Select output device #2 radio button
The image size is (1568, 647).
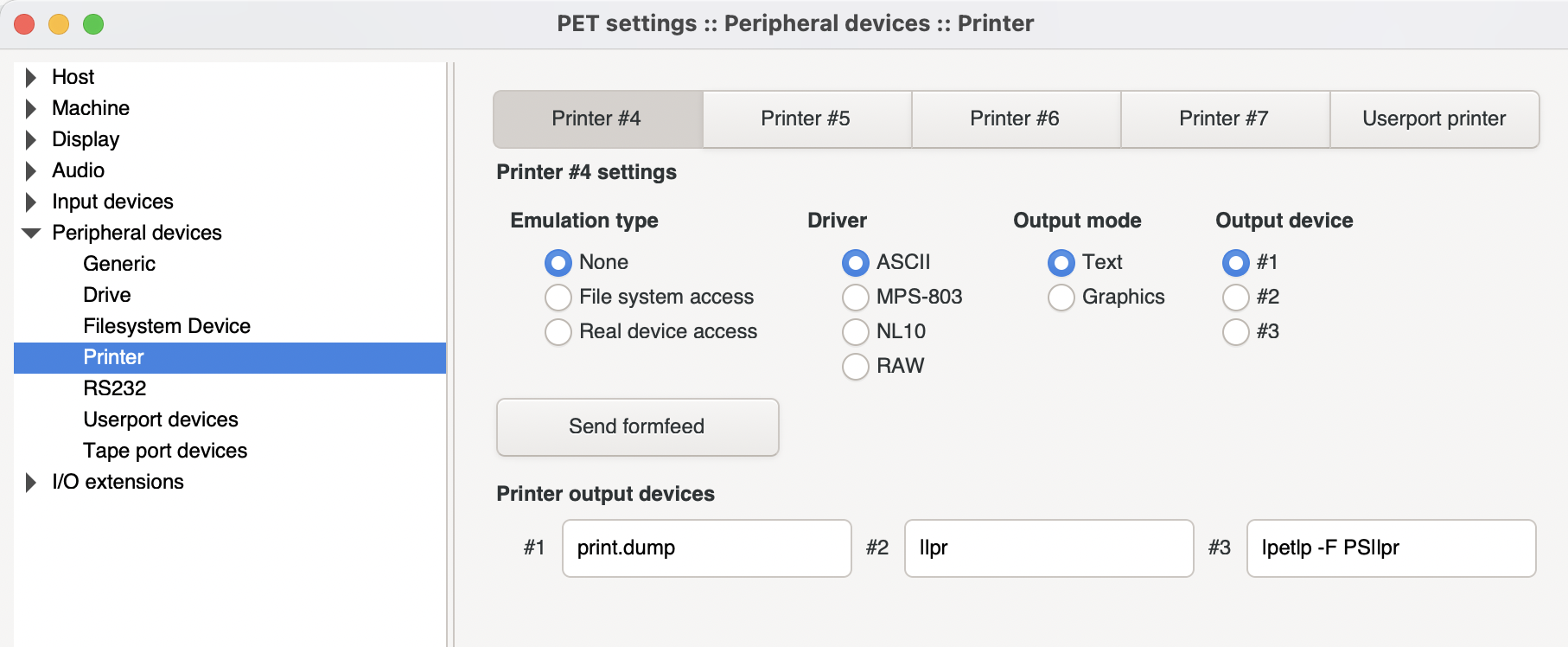click(1236, 298)
